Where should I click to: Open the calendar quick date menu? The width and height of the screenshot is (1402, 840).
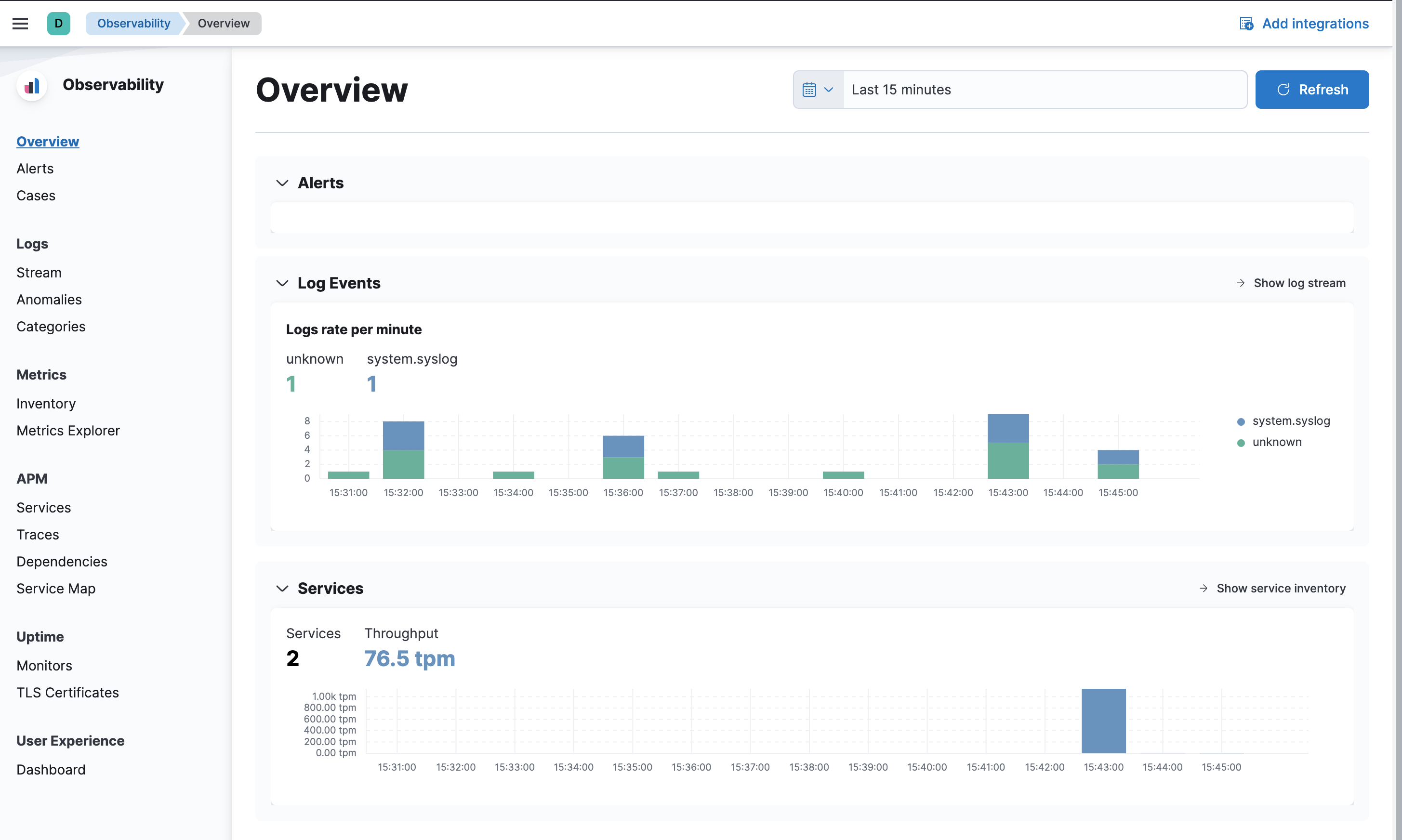pyautogui.click(x=818, y=90)
